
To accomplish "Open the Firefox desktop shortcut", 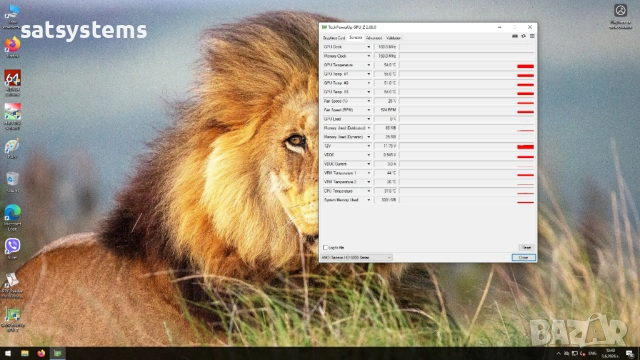I will coord(12,47).
